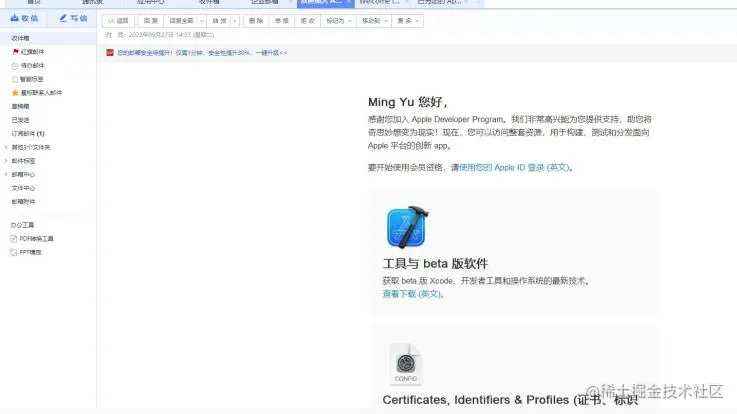Click the clock icon for to-do mail
737x414 pixels.
click(15, 66)
